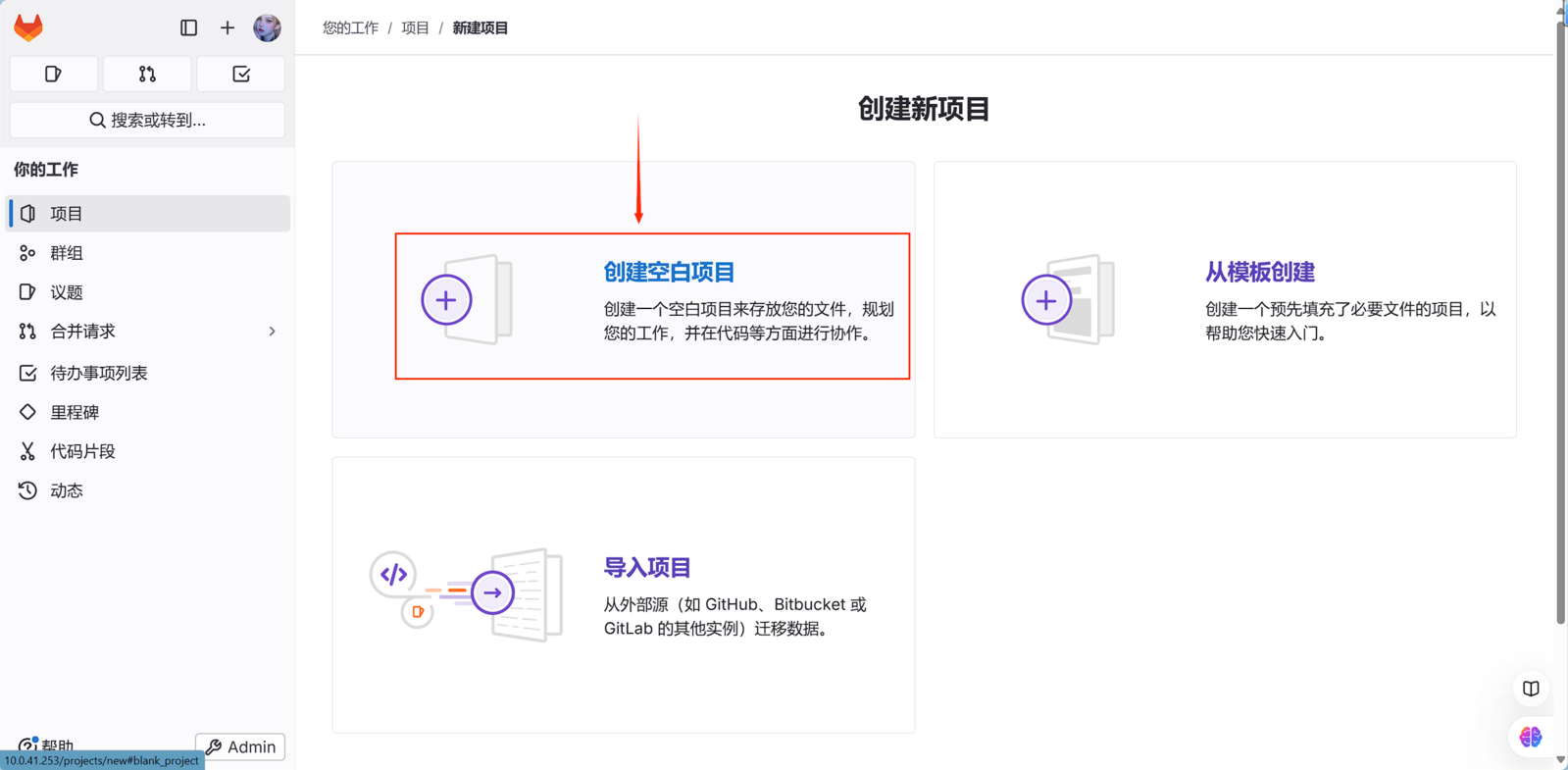Click the 动态 history icon
1568x770 pixels.
point(27,490)
